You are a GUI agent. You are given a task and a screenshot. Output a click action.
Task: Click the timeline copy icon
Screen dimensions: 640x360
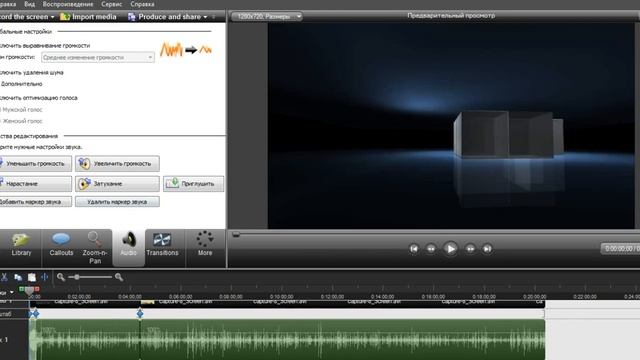pyautogui.click(x=18, y=277)
